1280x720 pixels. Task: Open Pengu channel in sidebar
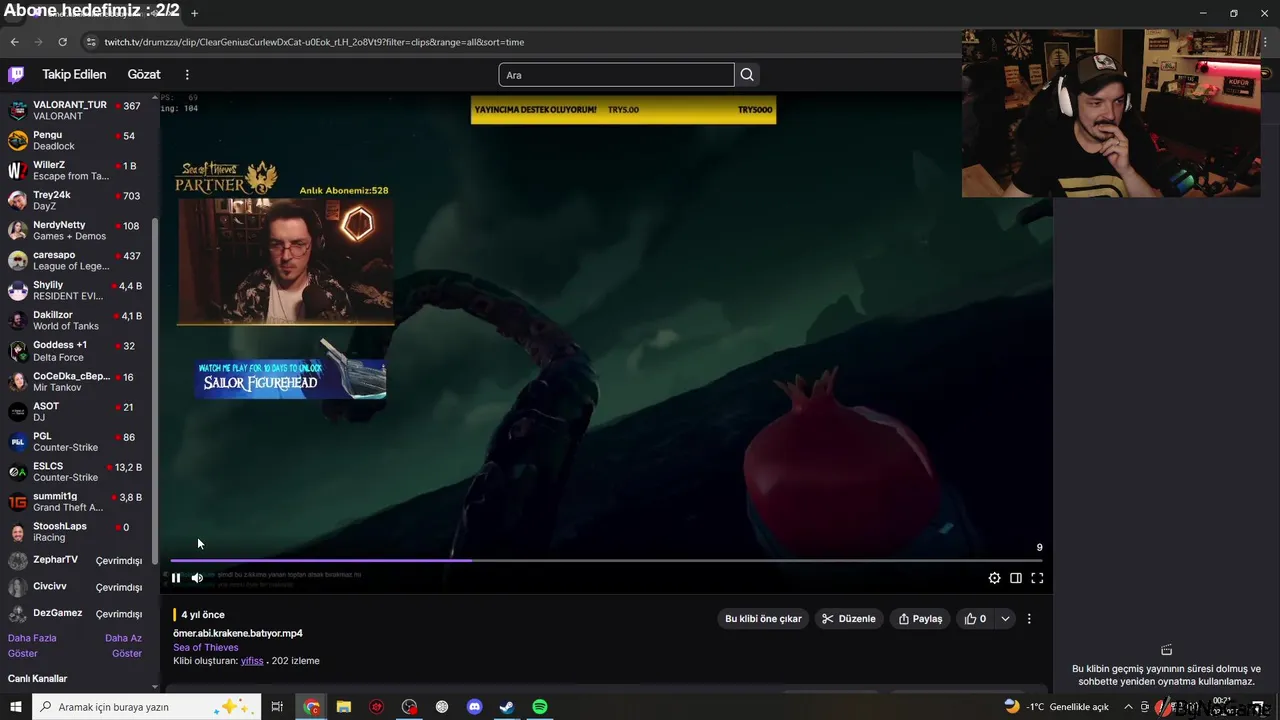coord(78,140)
